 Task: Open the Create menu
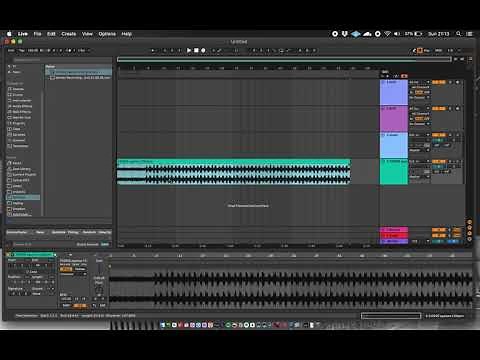[69, 34]
